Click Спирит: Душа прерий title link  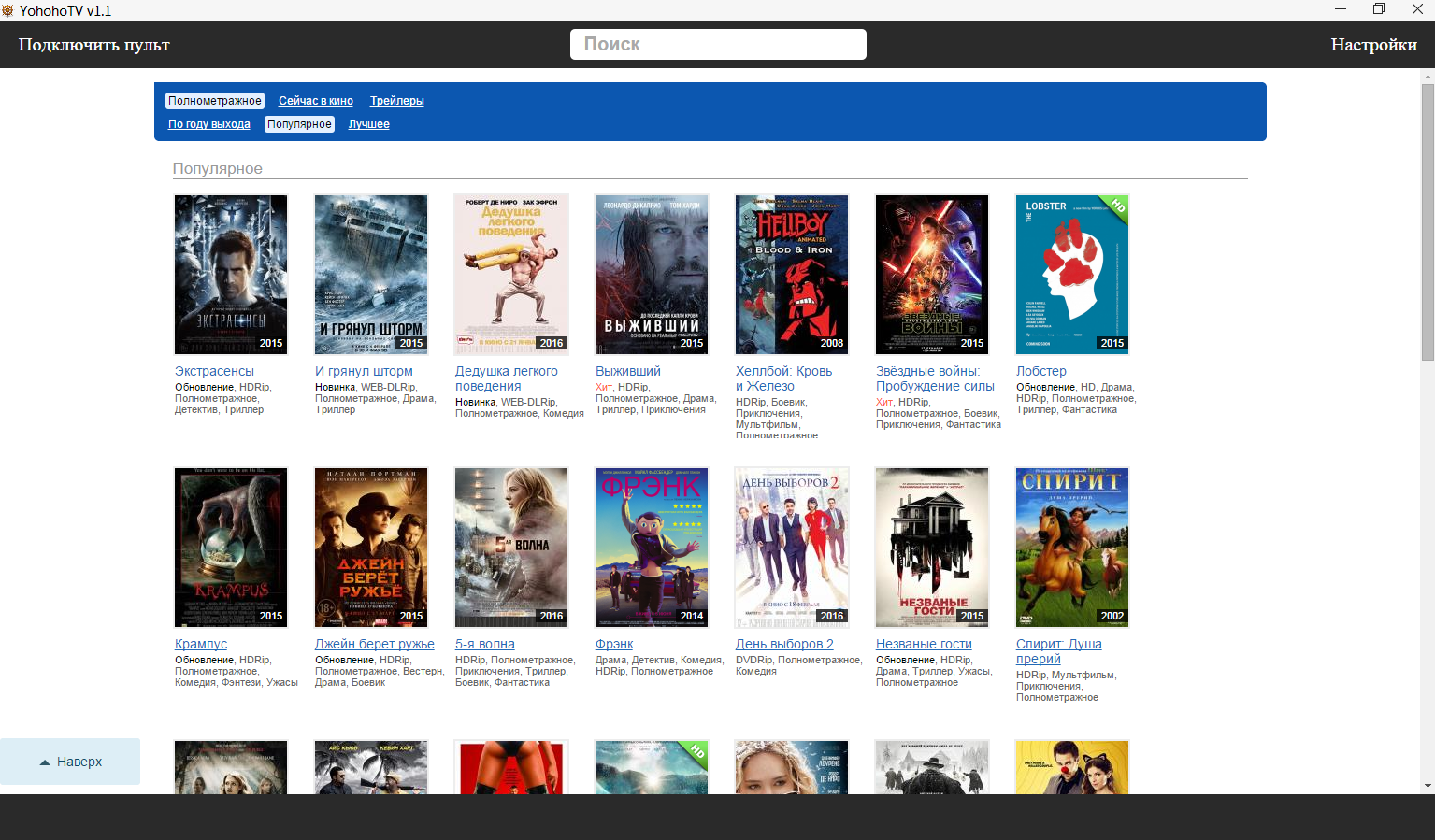tap(1059, 651)
